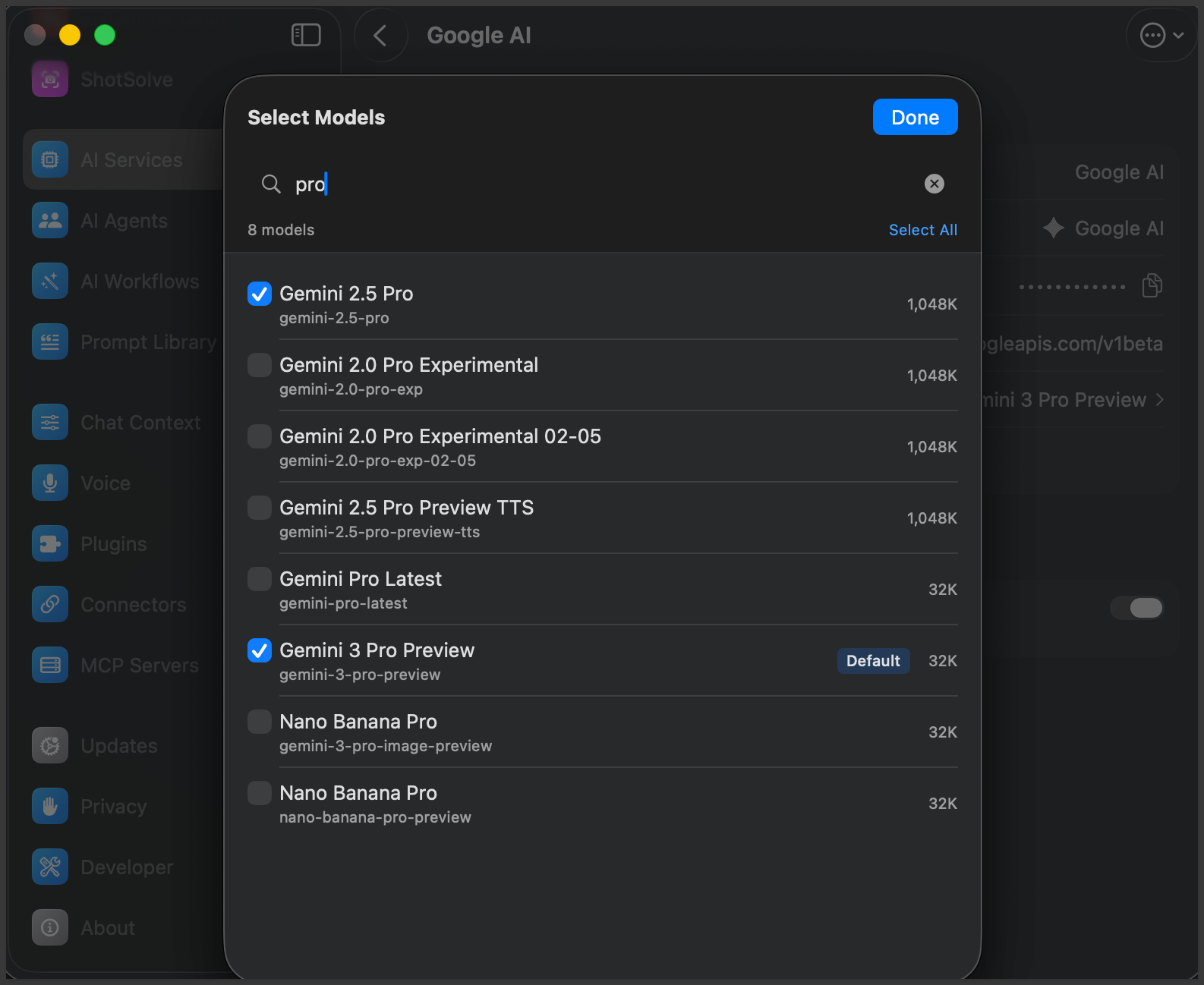This screenshot has height=985, width=1204.
Task: Check the Gemini Pro Latest checkbox
Action: pos(260,579)
